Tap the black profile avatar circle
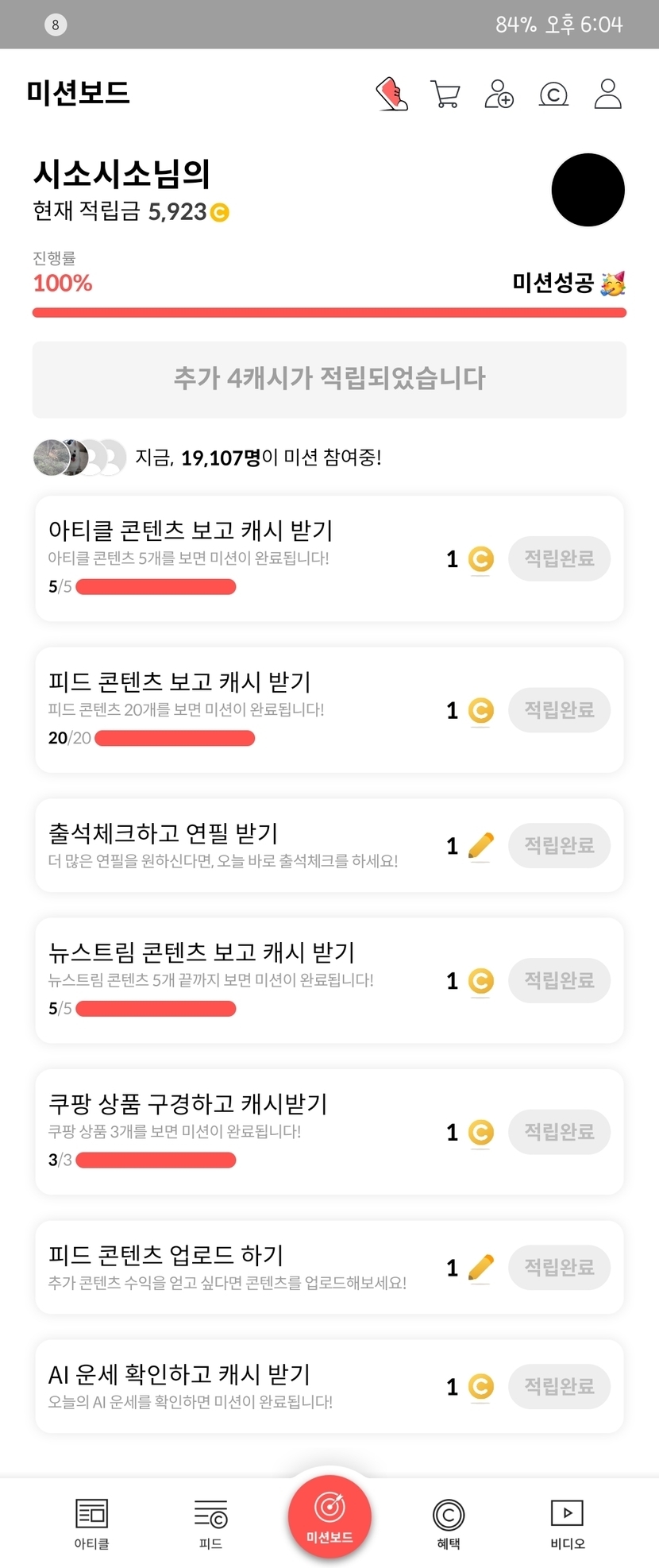The width and height of the screenshot is (659, 1568). point(588,190)
